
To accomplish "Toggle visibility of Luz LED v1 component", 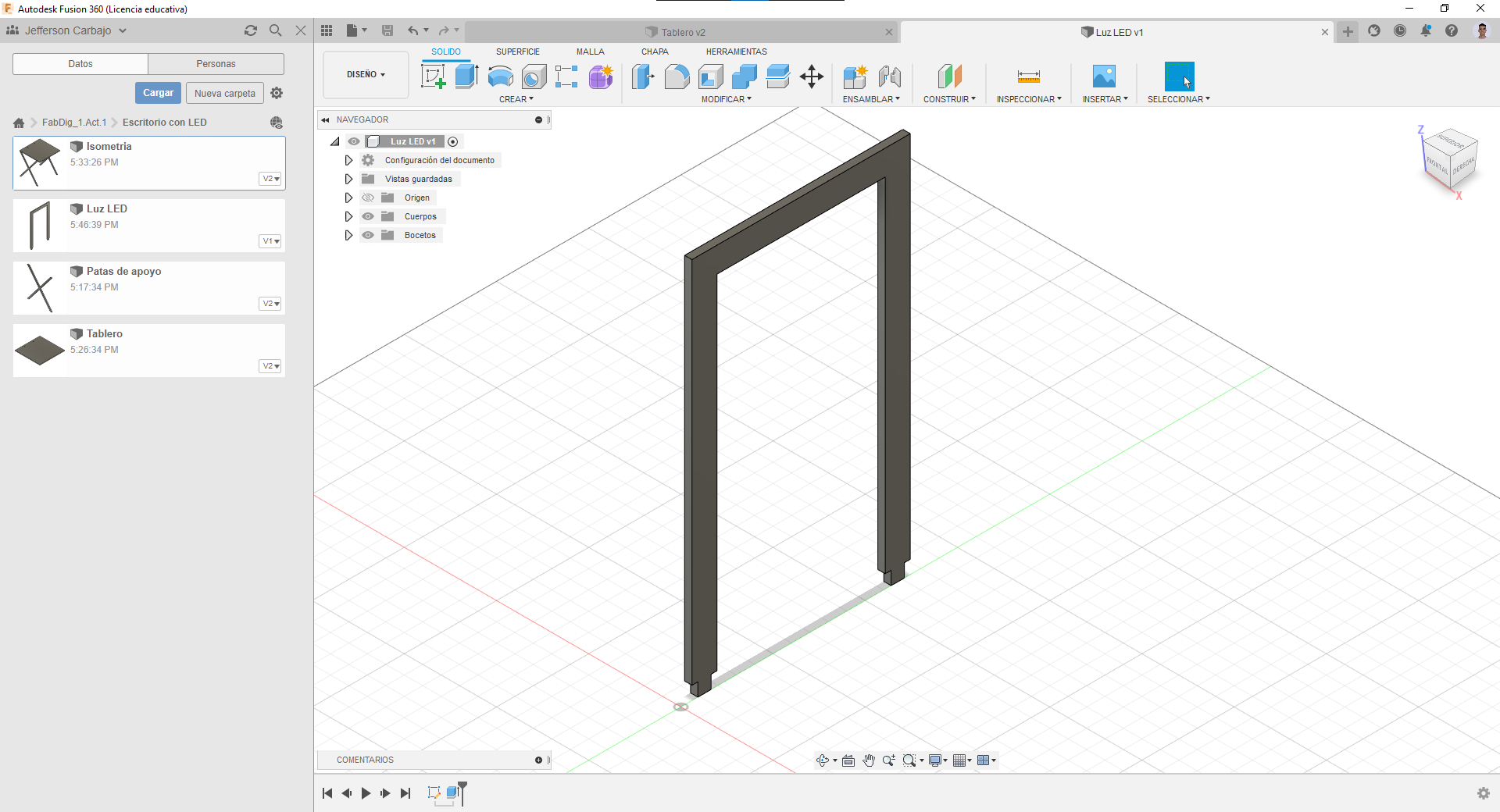I will coord(354,141).
